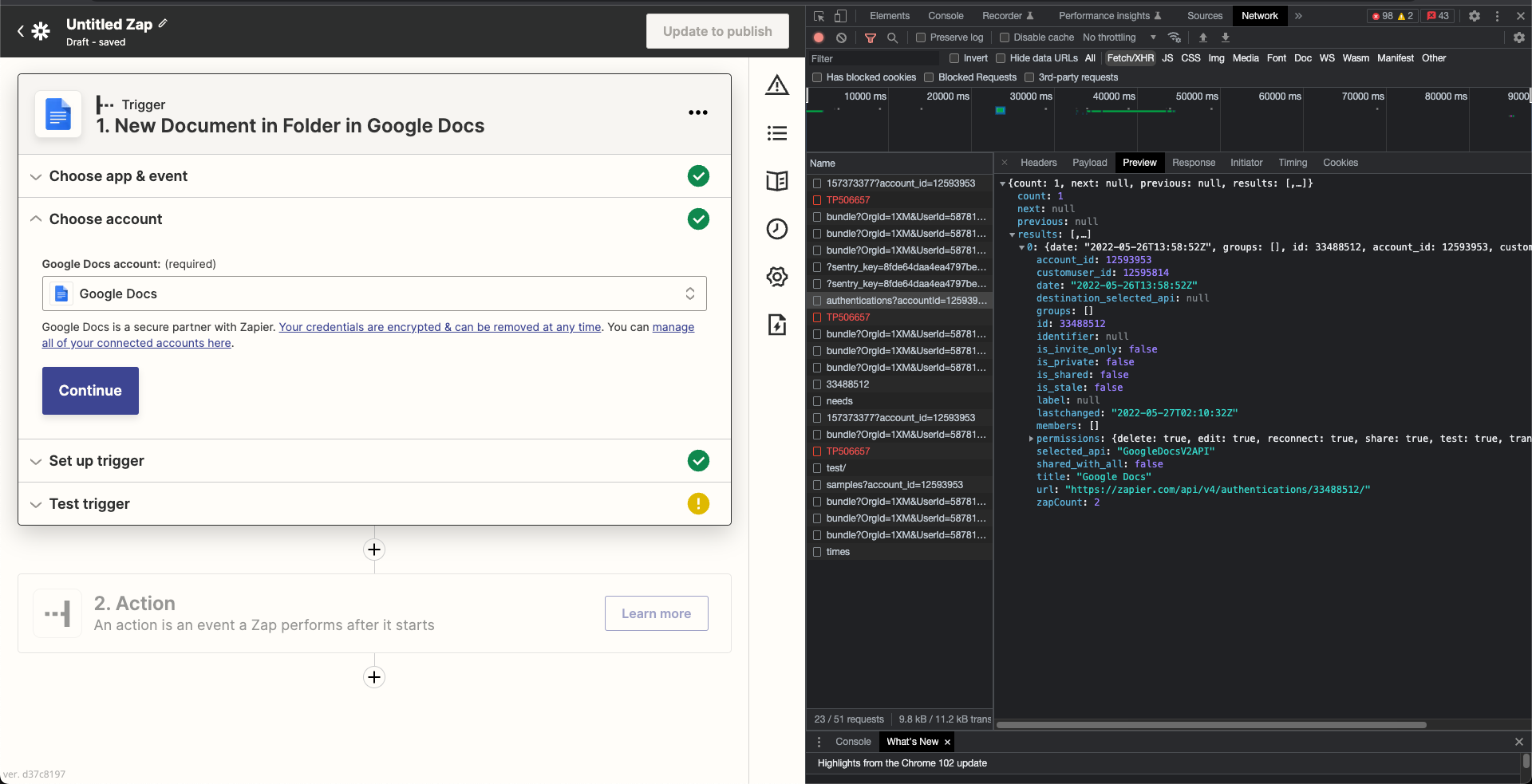1532x784 pixels.
Task: Close the request details pane
Action: coord(1005,163)
